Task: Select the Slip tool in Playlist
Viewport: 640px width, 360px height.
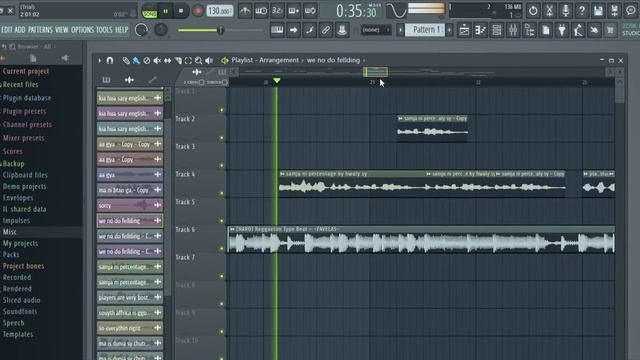Action: [167, 60]
